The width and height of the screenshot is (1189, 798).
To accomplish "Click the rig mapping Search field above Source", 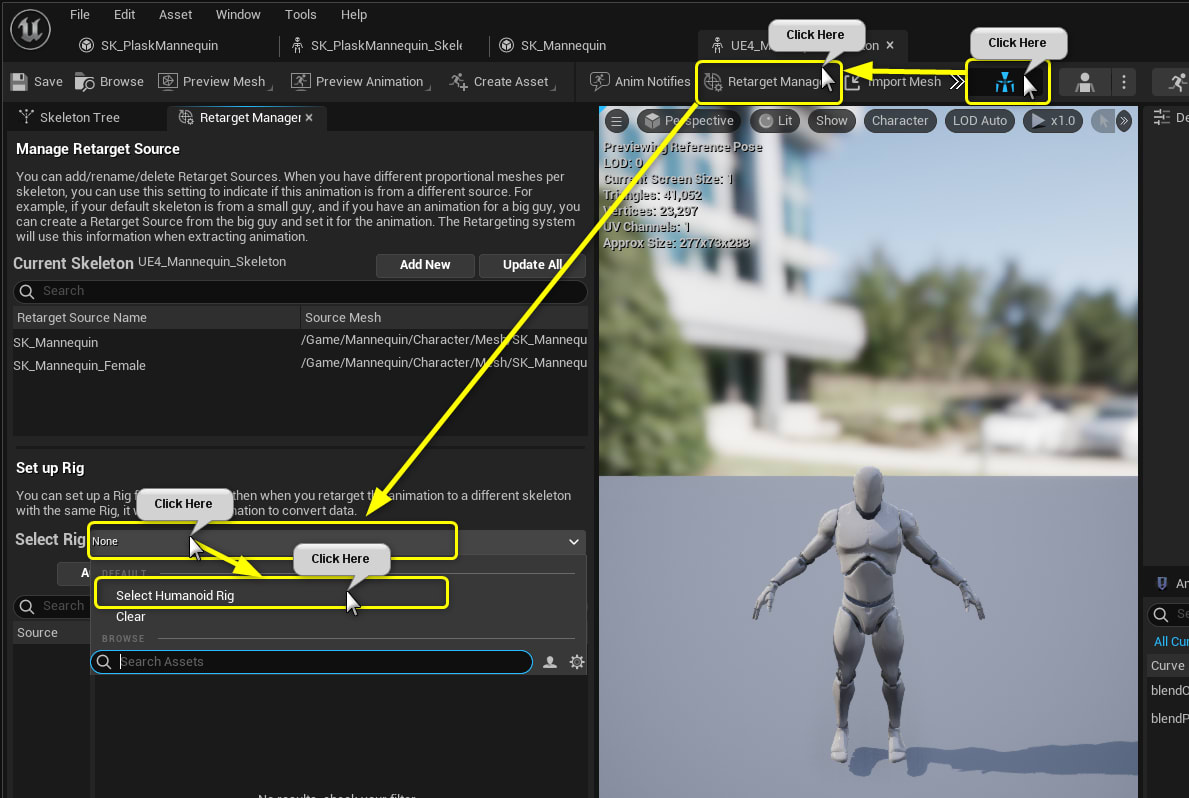I will click(x=52, y=606).
